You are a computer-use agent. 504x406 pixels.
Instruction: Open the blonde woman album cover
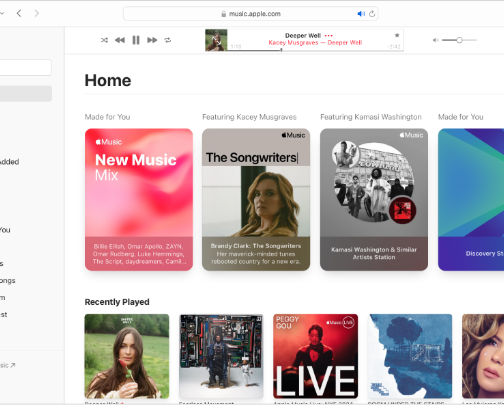[483, 356]
